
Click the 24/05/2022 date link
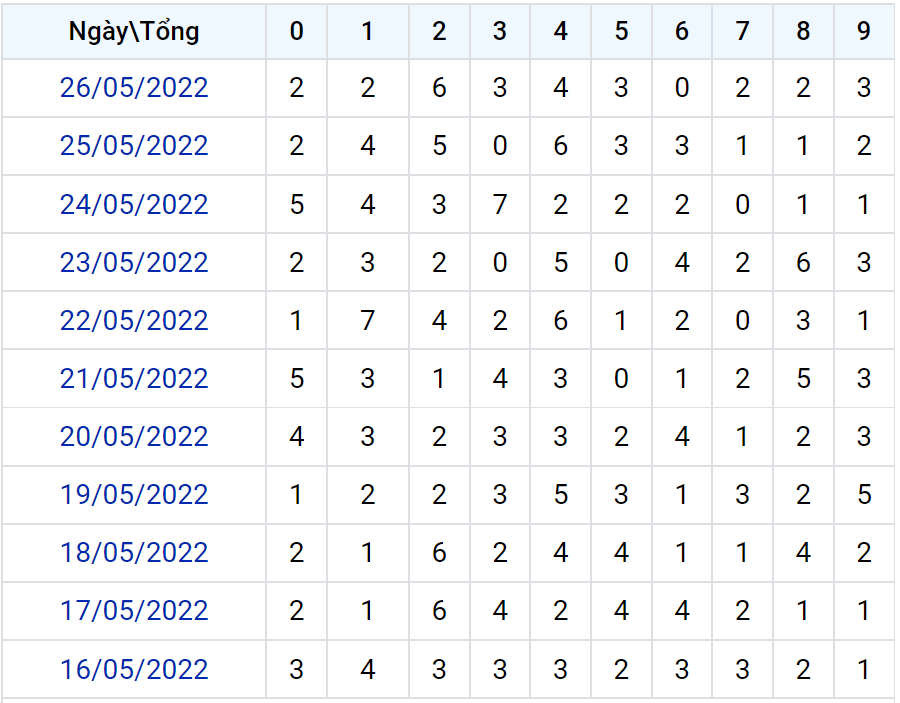(x=134, y=205)
